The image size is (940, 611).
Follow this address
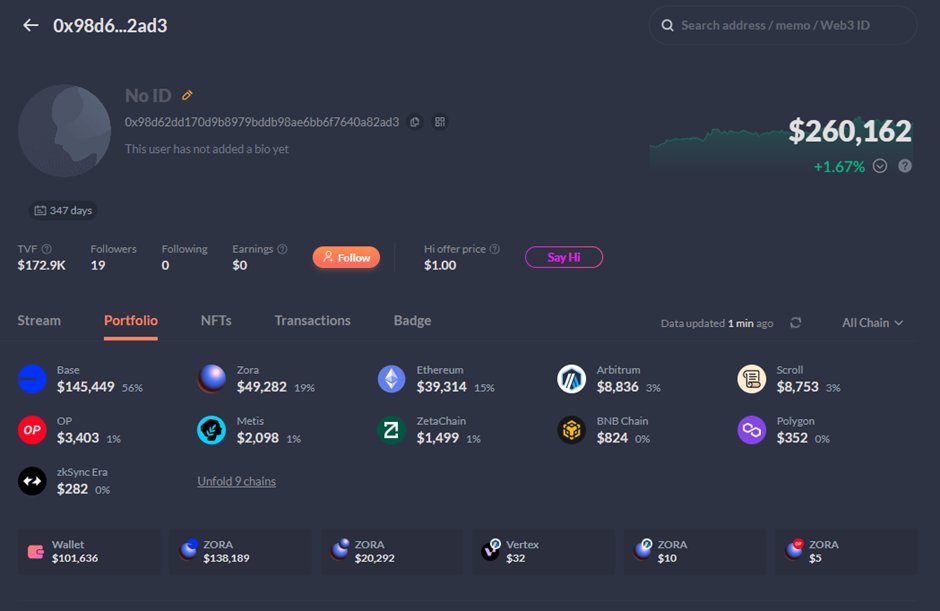(346, 257)
